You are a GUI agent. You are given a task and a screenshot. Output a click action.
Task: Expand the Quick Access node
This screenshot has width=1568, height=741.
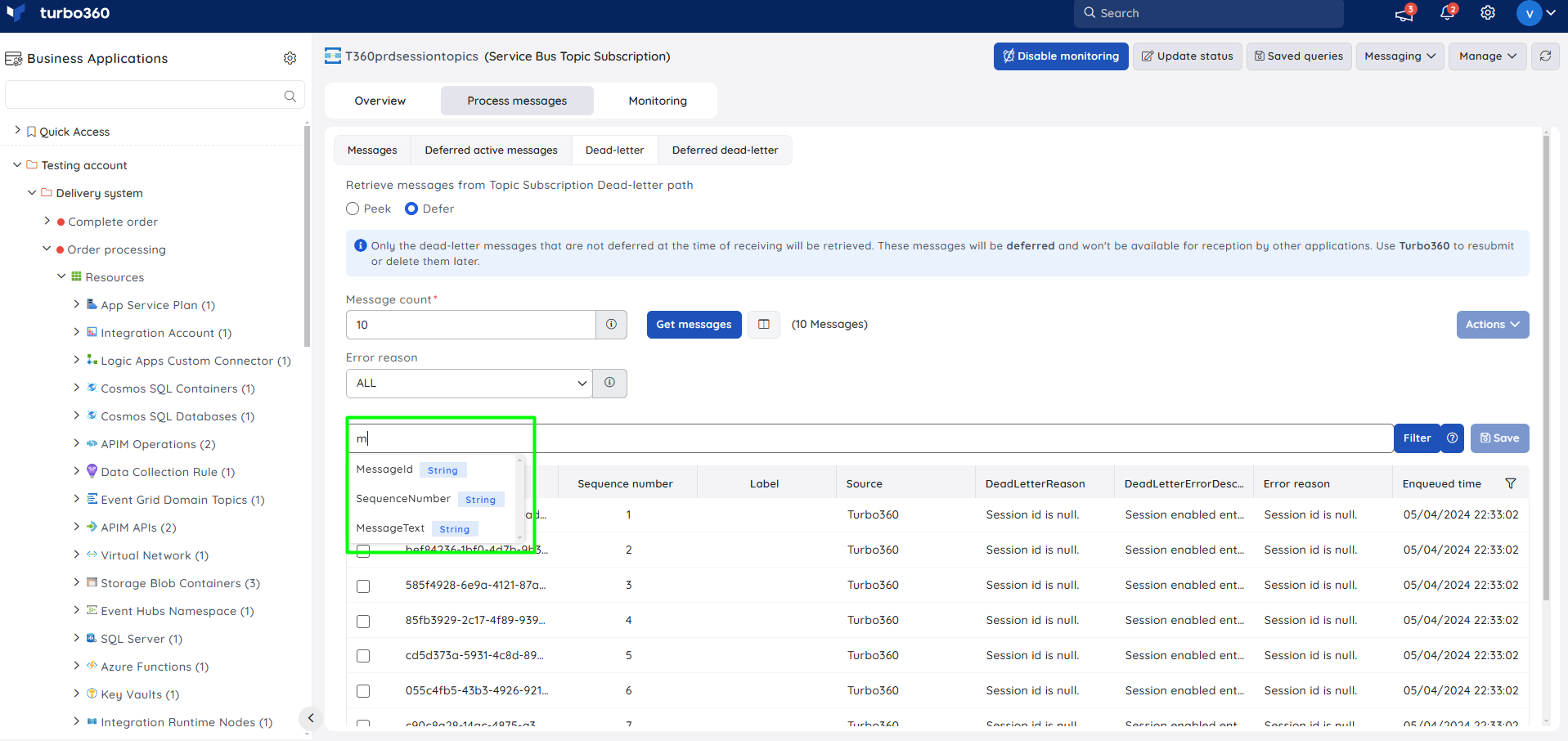(17, 130)
